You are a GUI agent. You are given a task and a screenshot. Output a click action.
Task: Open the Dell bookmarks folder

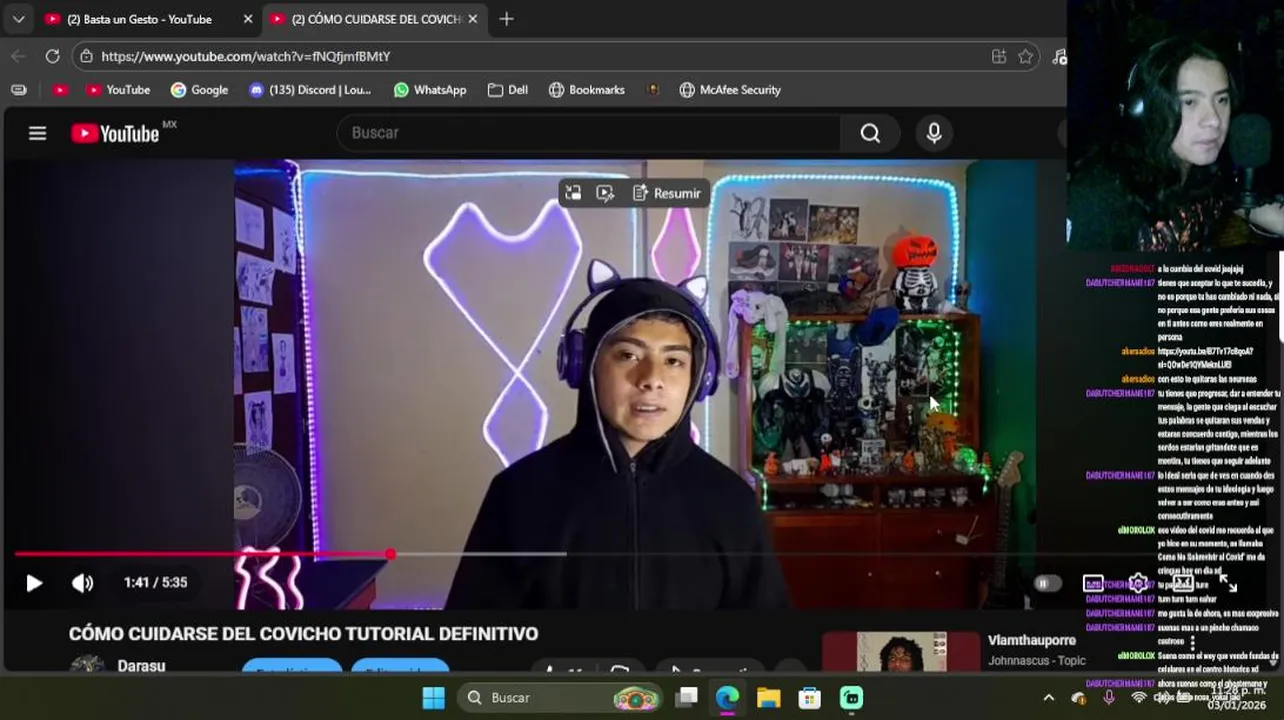pyautogui.click(x=507, y=90)
